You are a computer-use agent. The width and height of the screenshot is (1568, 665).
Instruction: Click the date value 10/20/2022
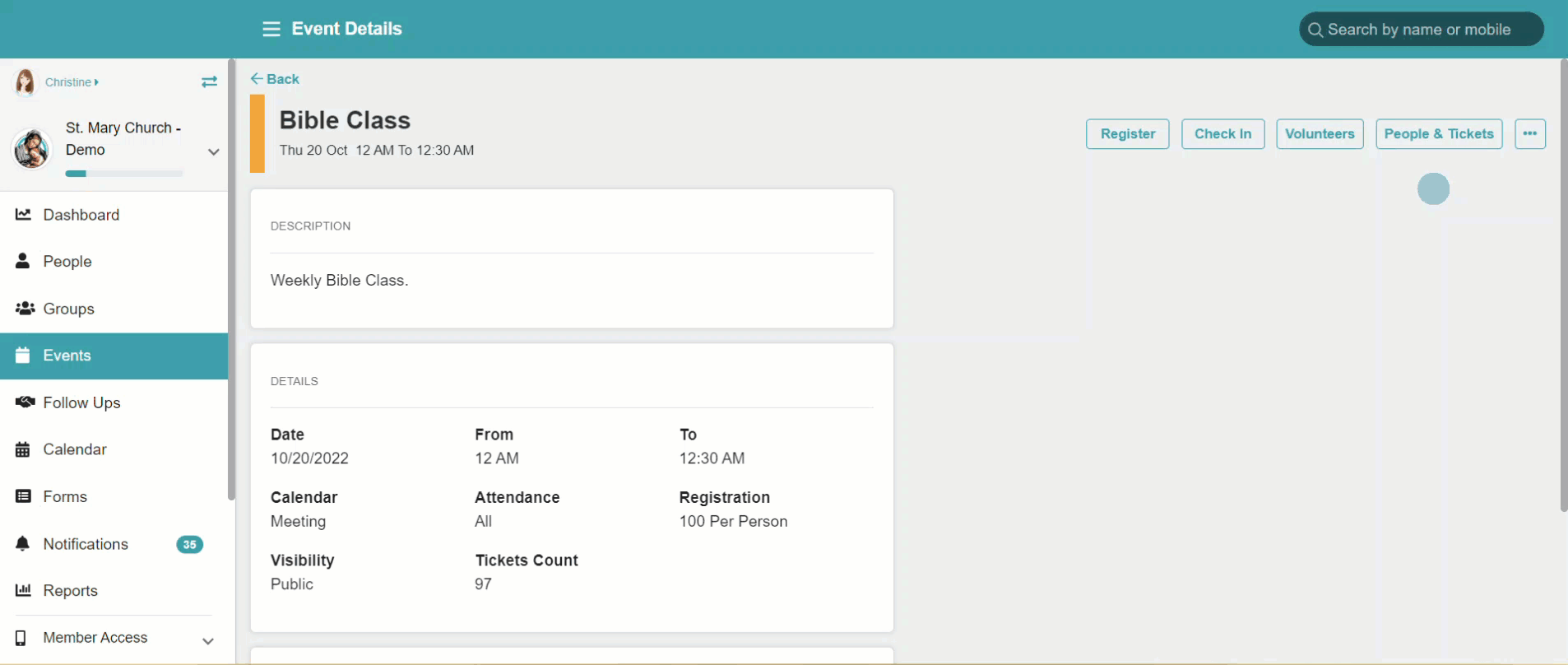pos(309,458)
